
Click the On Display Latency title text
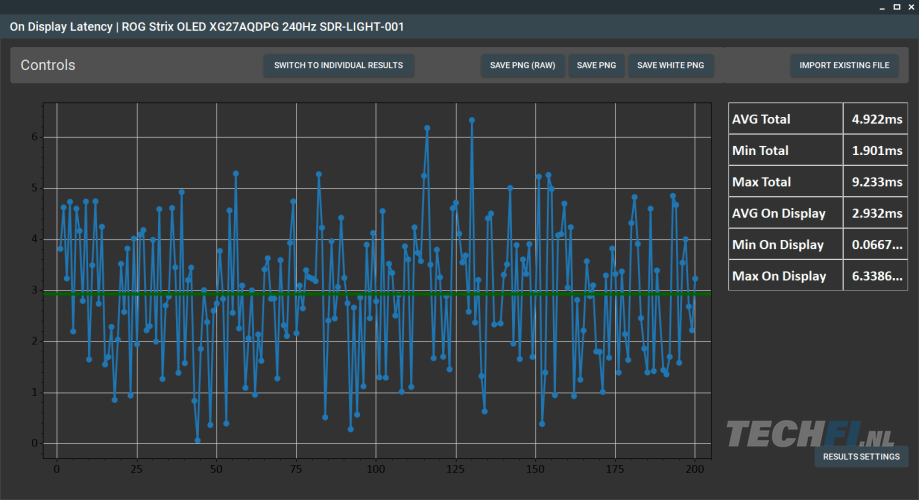coord(207,27)
